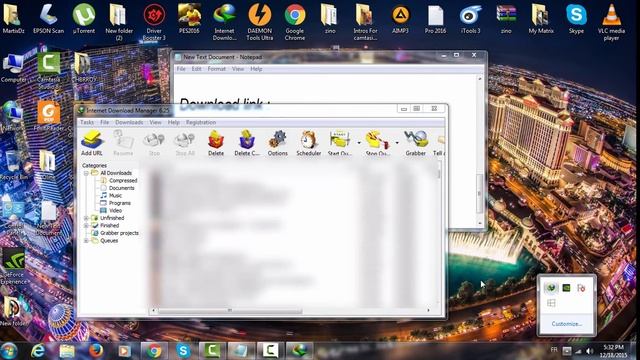The height and width of the screenshot is (360, 640).
Task: Click the volume speaker tray icon
Action: tap(589, 351)
